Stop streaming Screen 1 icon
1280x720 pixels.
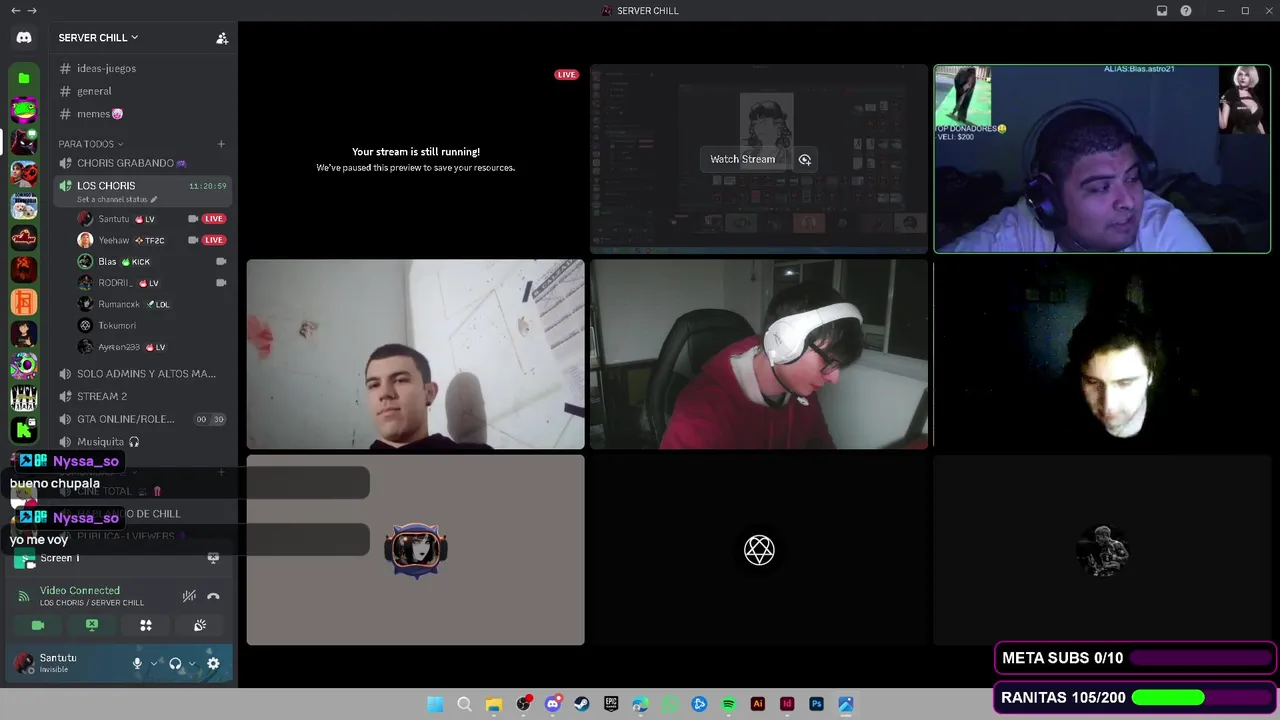[x=213, y=558]
